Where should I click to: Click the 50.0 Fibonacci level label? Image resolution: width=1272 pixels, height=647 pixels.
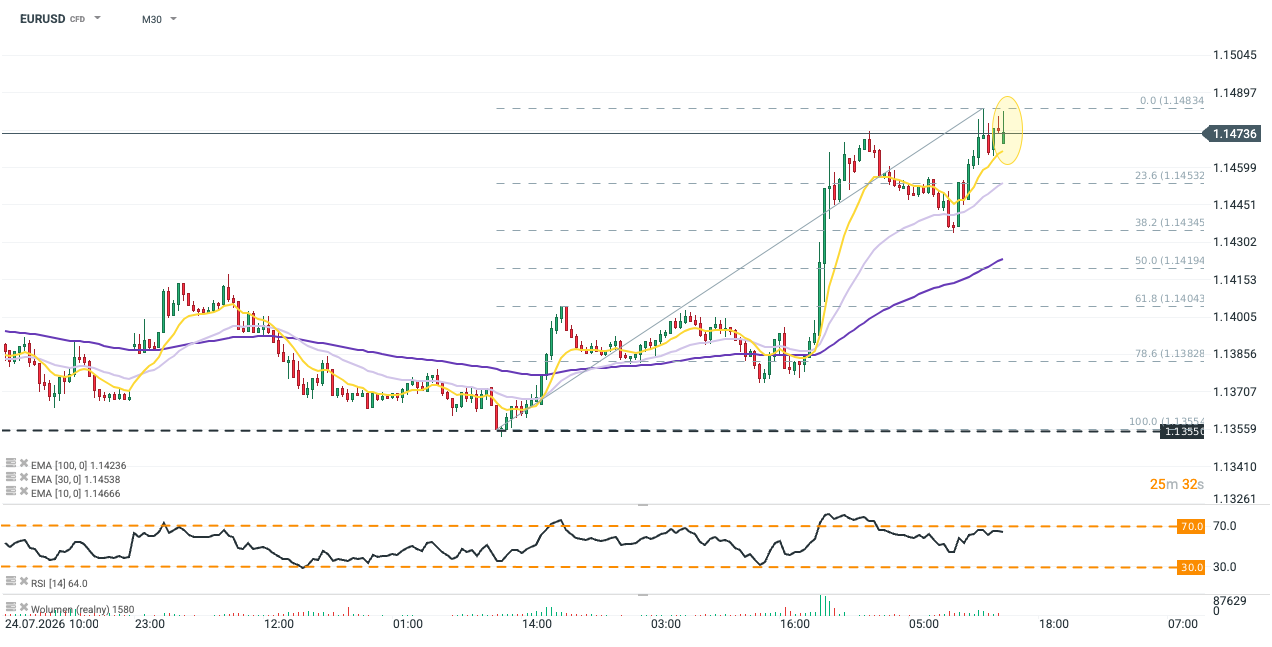click(1169, 261)
